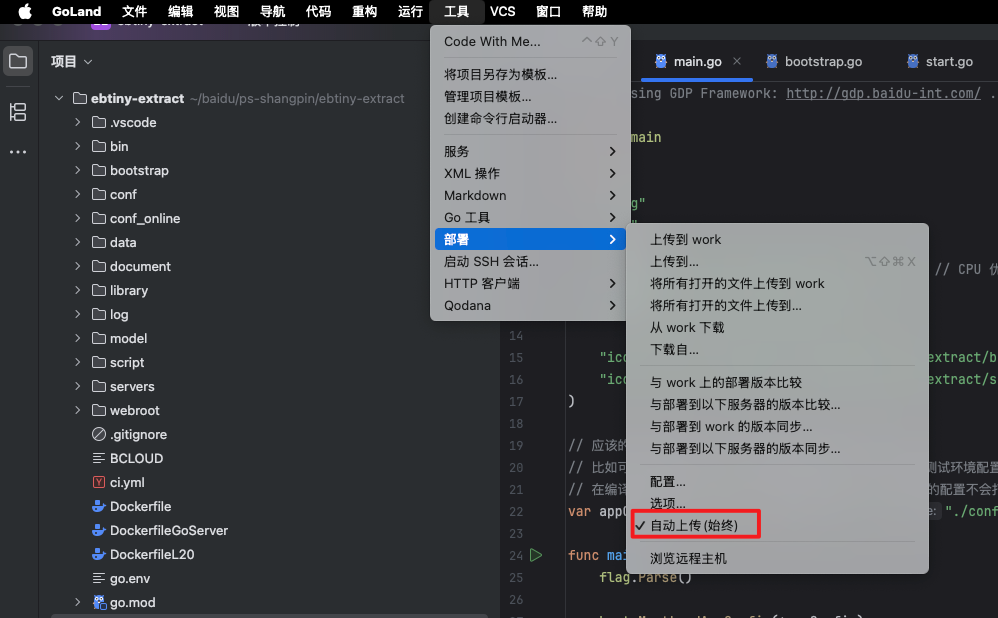This screenshot has height=618, width=998.
Task: Run main function with the green gutter arrow
Action: (x=536, y=555)
